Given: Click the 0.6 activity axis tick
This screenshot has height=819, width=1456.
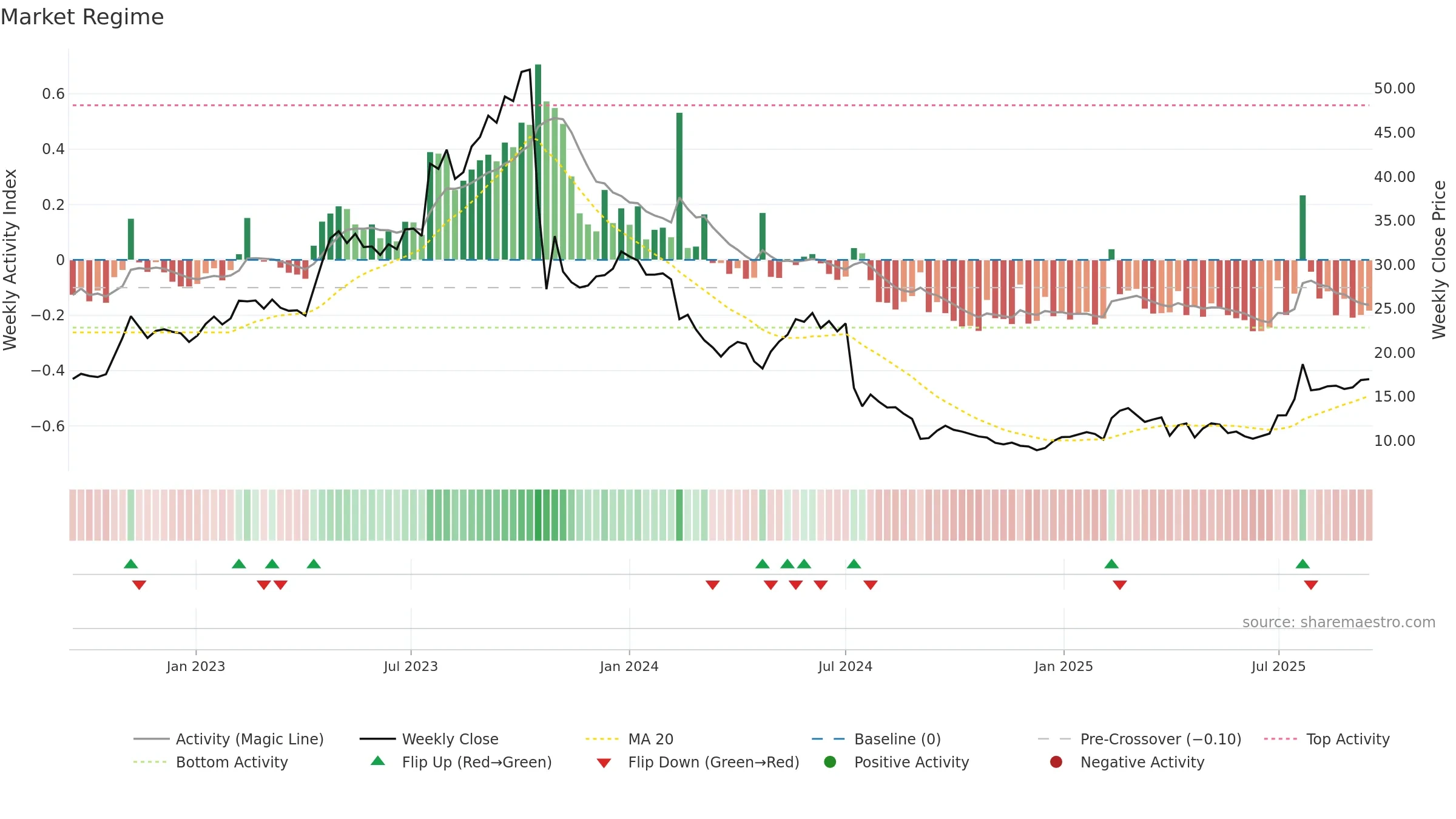Looking at the screenshot, I should pos(53,94).
